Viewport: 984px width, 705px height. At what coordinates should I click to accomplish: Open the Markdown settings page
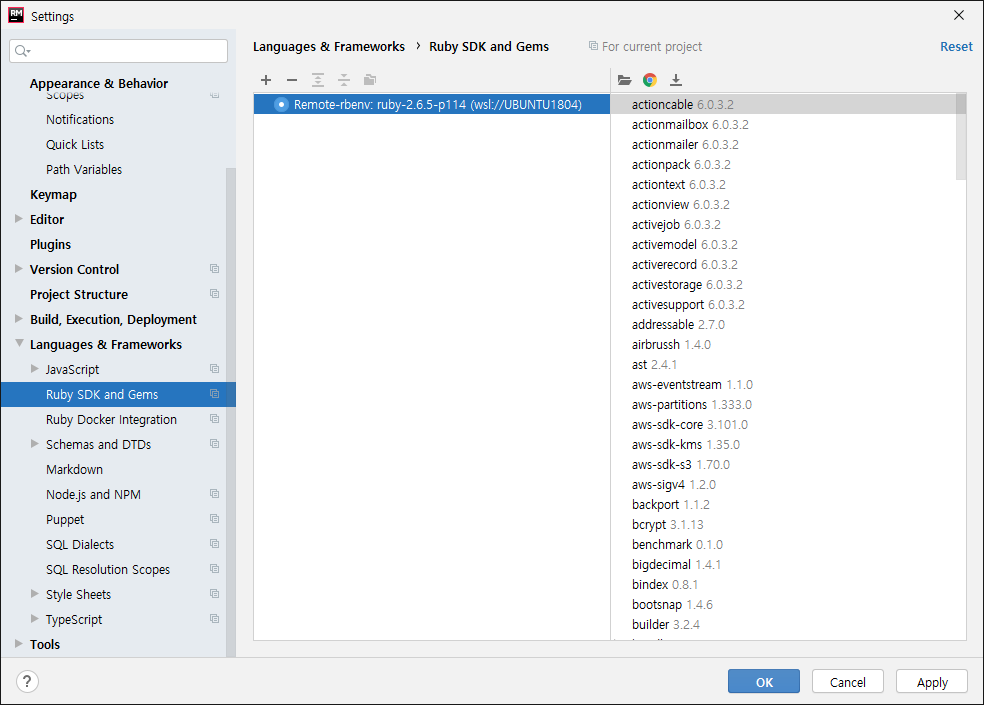74,470
